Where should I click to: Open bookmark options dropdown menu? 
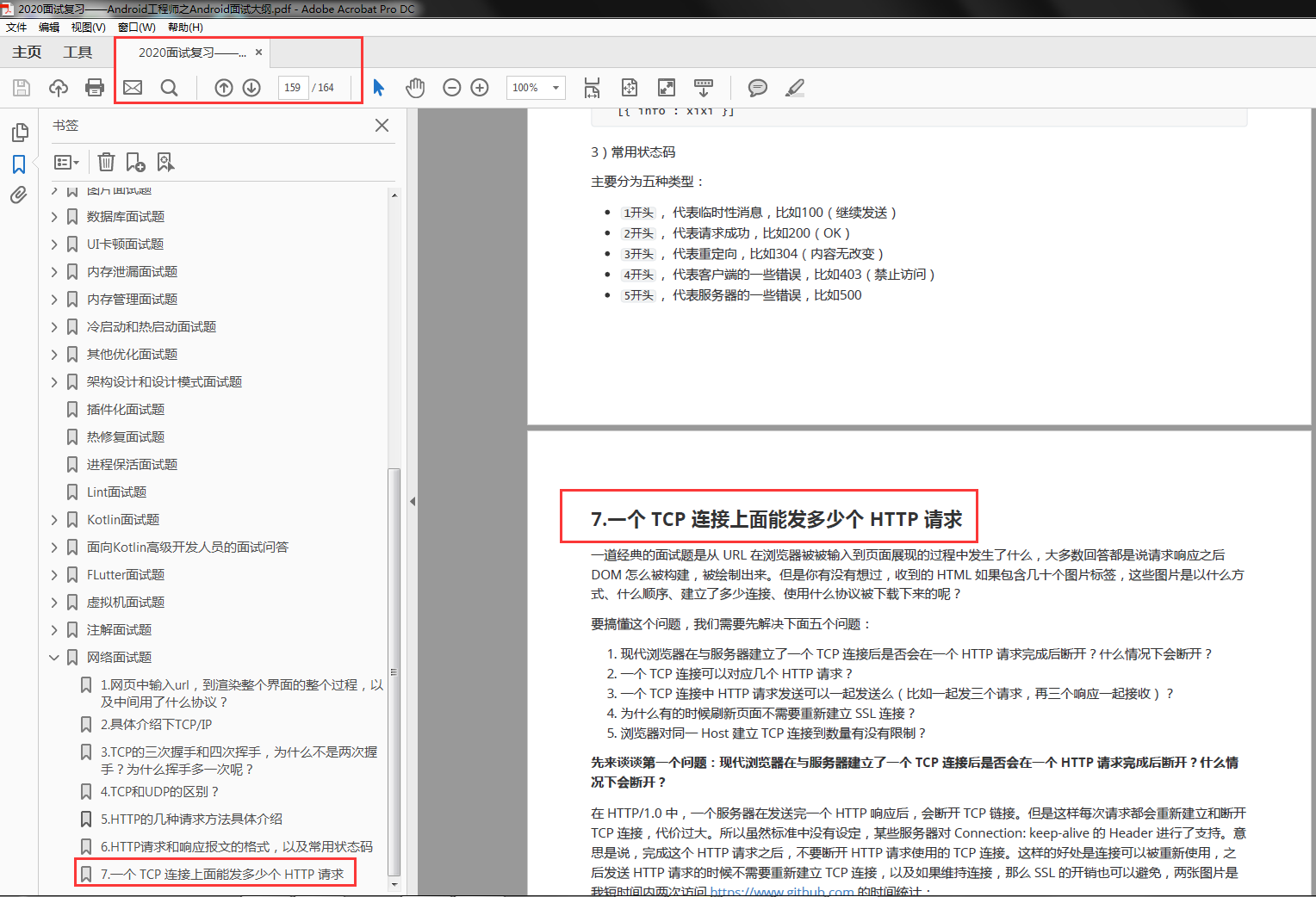click(66, 162)
